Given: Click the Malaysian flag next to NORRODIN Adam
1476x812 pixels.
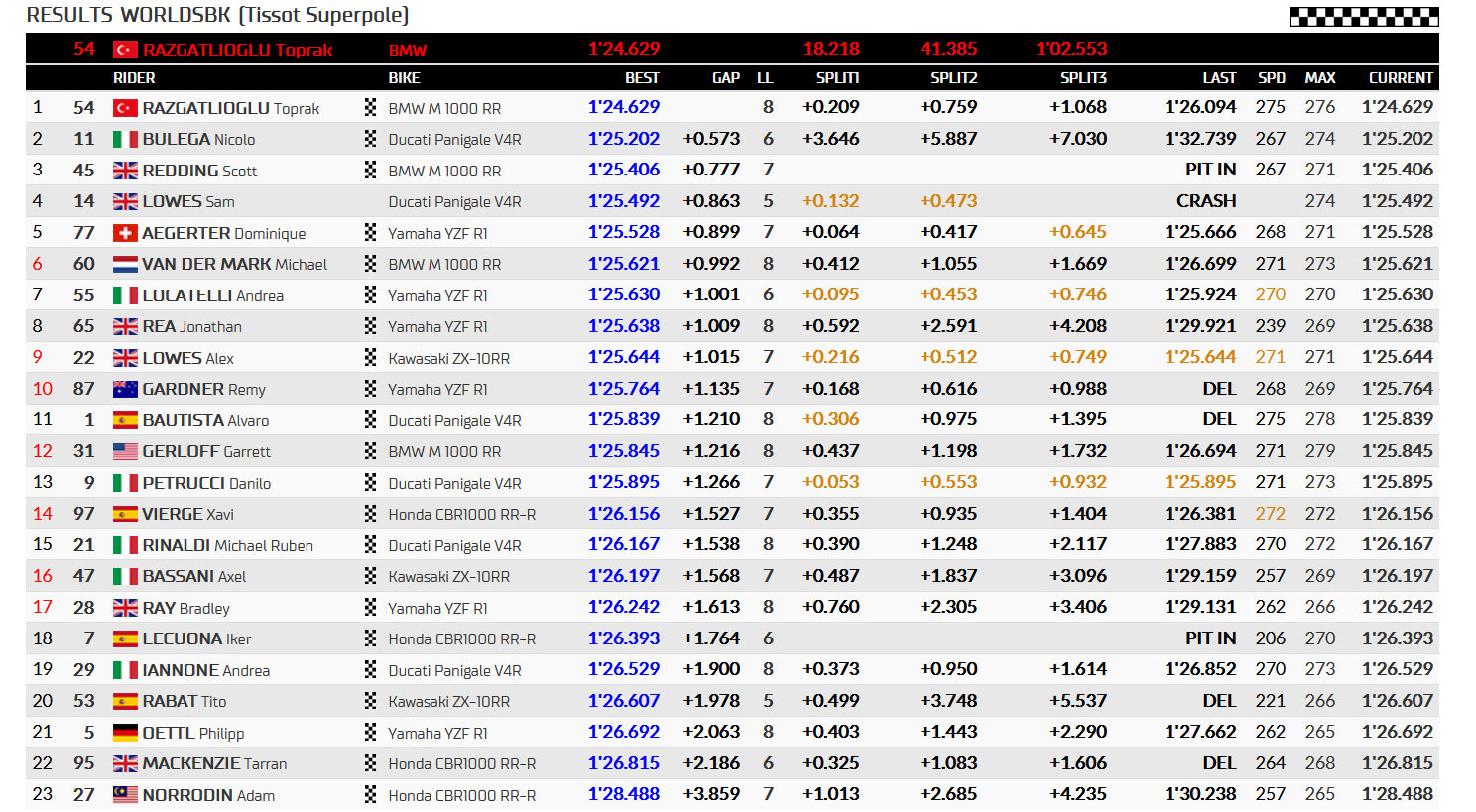Looking at the screenshot, I should click(x=125, y=795).
